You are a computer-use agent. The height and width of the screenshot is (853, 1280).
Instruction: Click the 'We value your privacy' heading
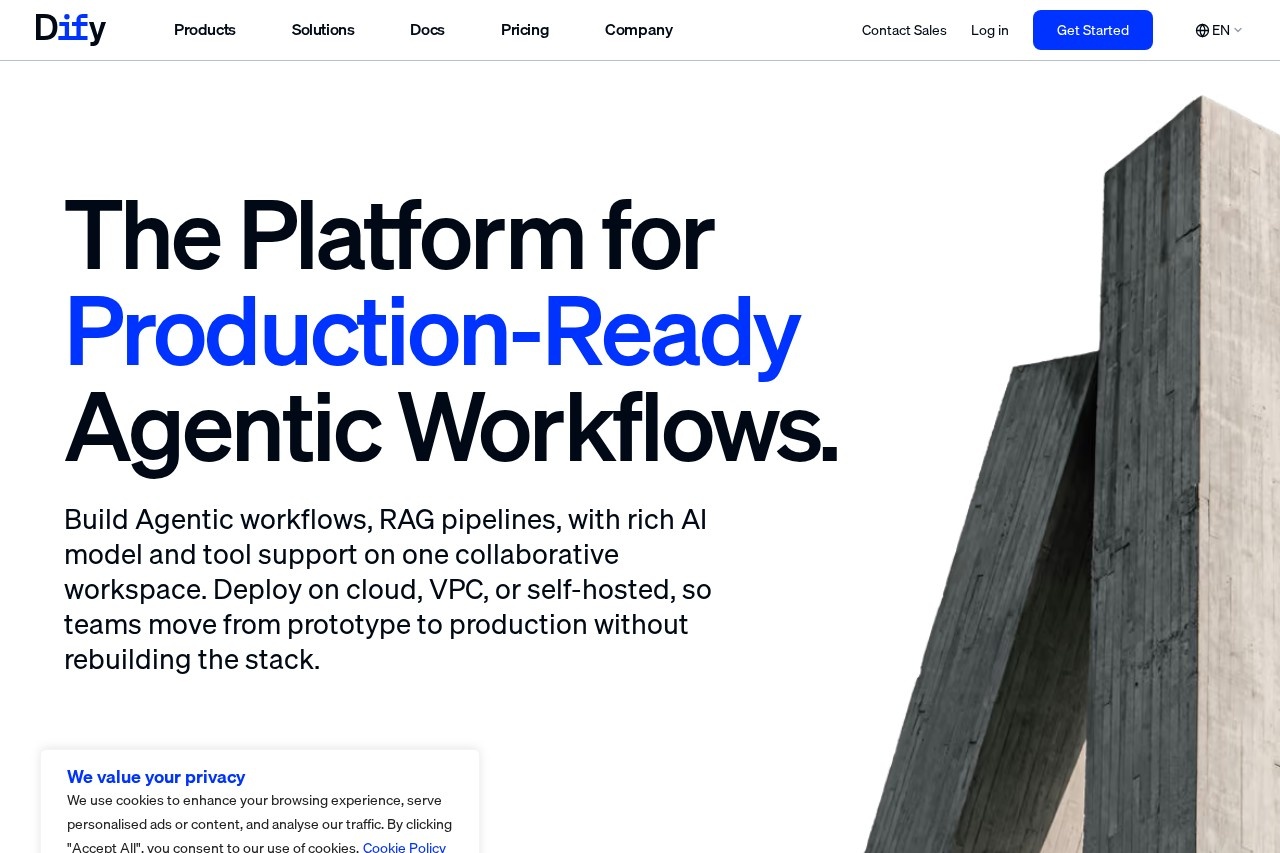tap(156, 777)
